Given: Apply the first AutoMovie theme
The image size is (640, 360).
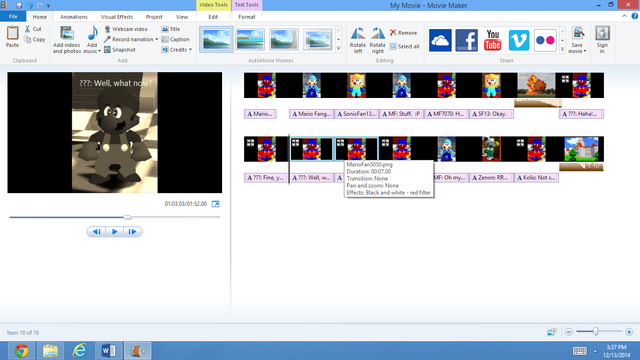Looking at the screenshot, I should pyautogui.click(x=216, y=39).
